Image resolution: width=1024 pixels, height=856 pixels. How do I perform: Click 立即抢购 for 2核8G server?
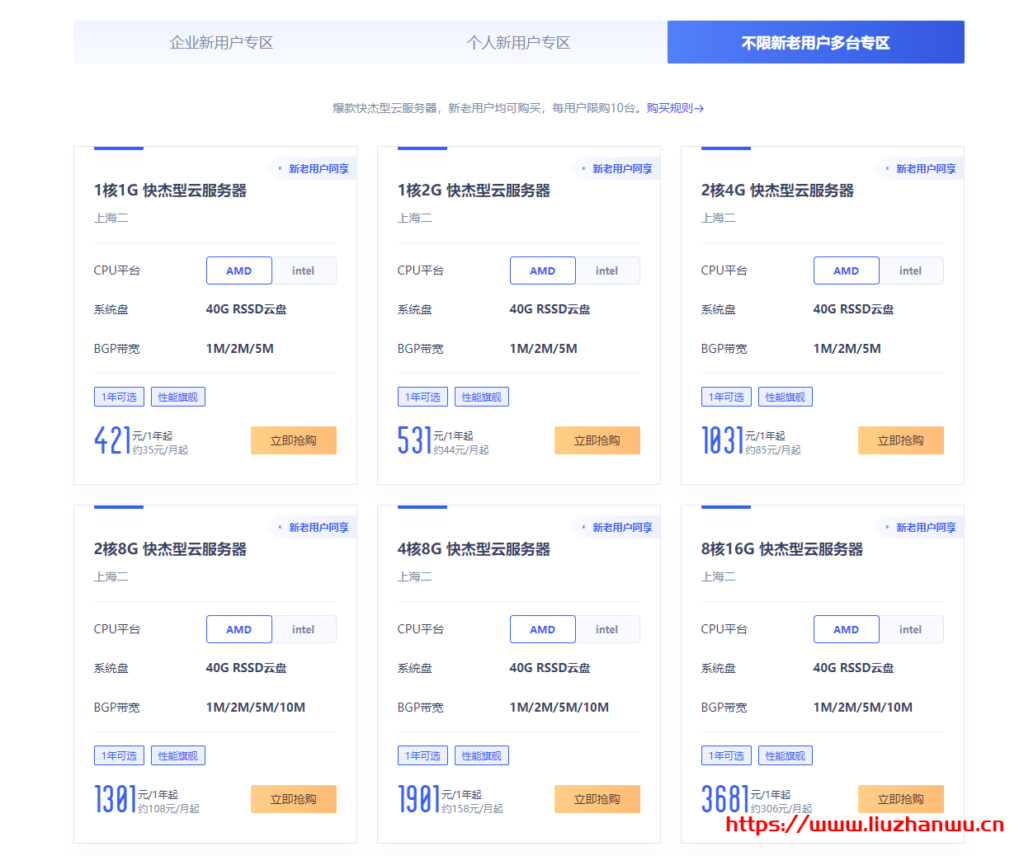click(x=294, y=799)
